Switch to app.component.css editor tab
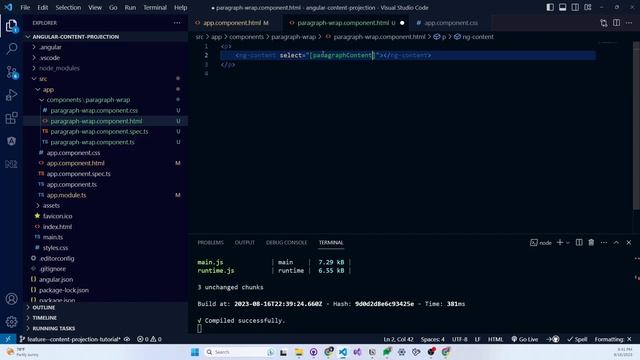This screenshot has height=360, width=640. 451,23
